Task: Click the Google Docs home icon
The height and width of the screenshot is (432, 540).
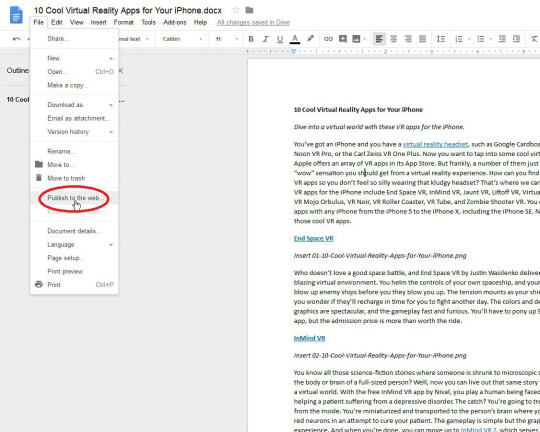Action: click(x=16, y=16)
